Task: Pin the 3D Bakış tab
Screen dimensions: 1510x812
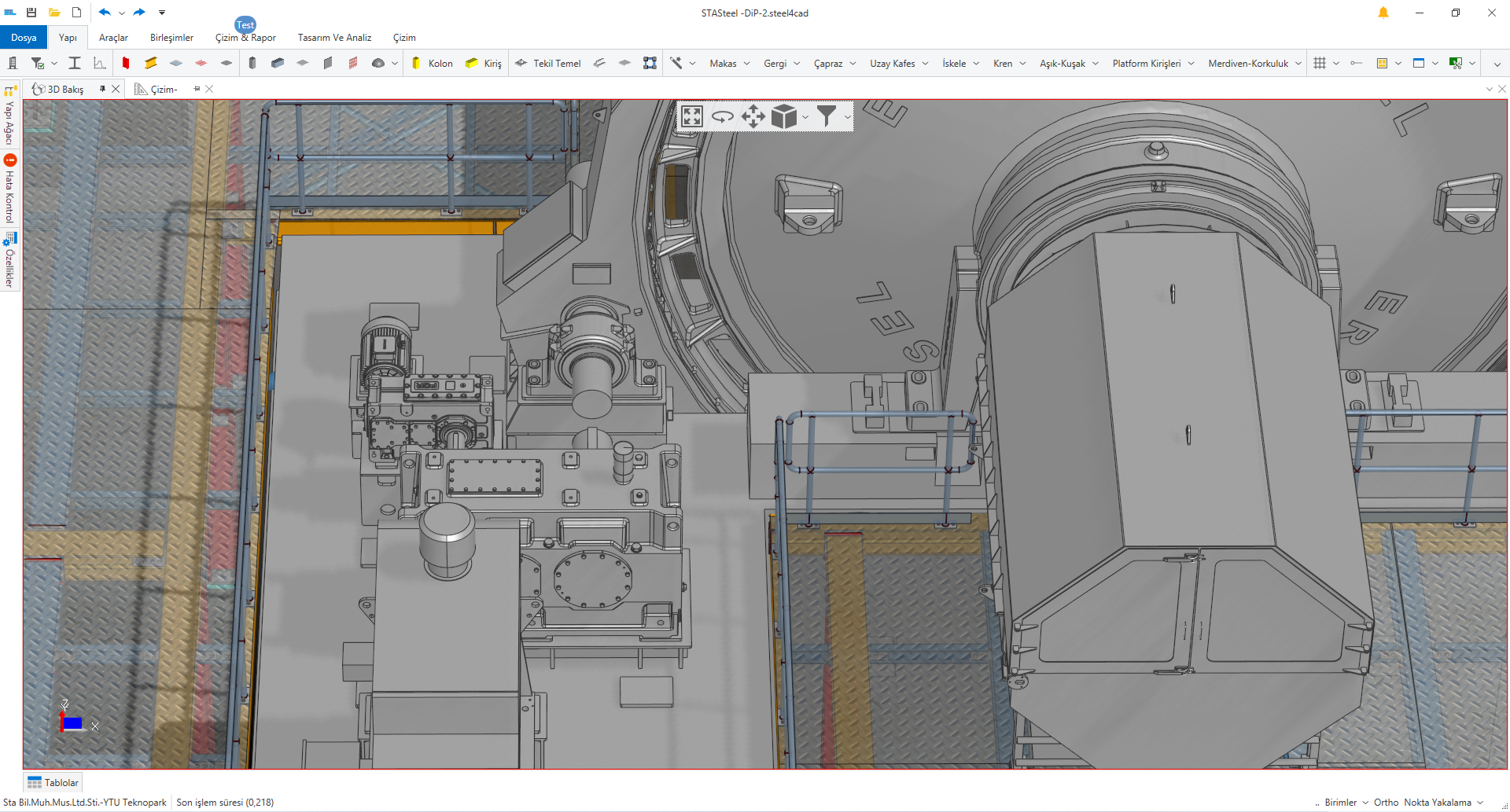Action: (102, 89)
